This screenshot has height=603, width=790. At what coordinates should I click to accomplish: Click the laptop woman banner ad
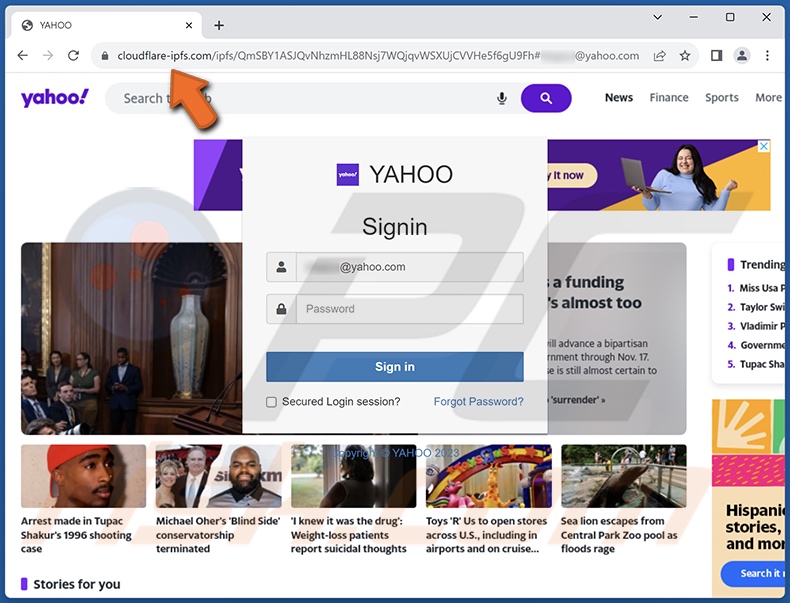pos(659,175)
